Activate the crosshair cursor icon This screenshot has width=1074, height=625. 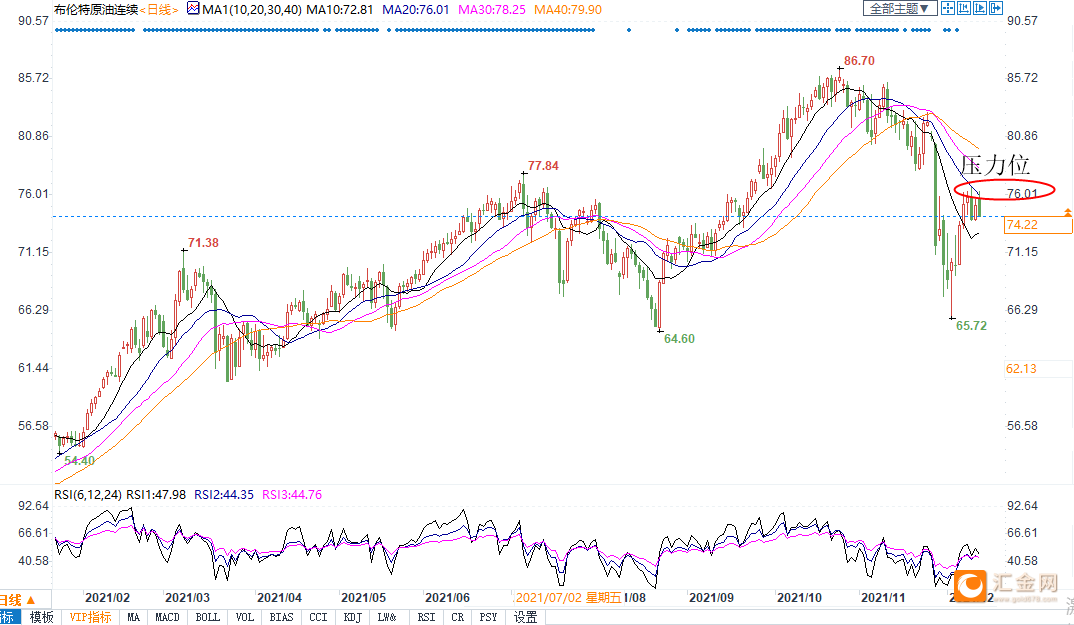948,8
